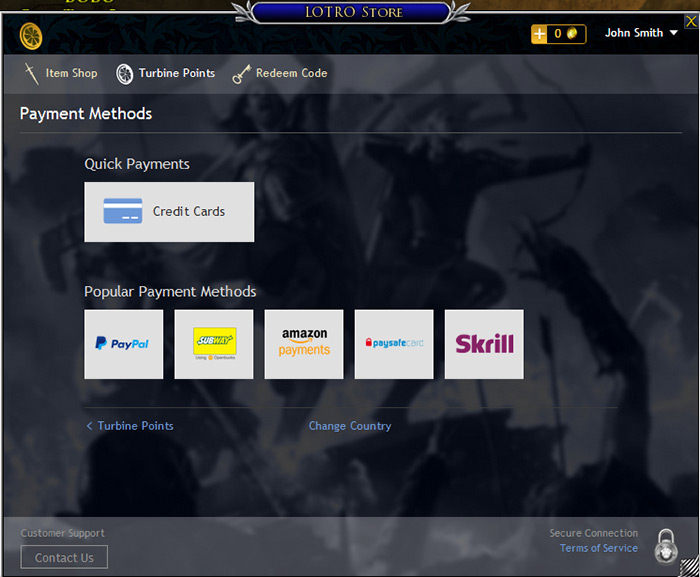The height and width of the screenshot is (577, 700).
Task: Click the key icon beside Redeem Code
Action: [242, 74]
